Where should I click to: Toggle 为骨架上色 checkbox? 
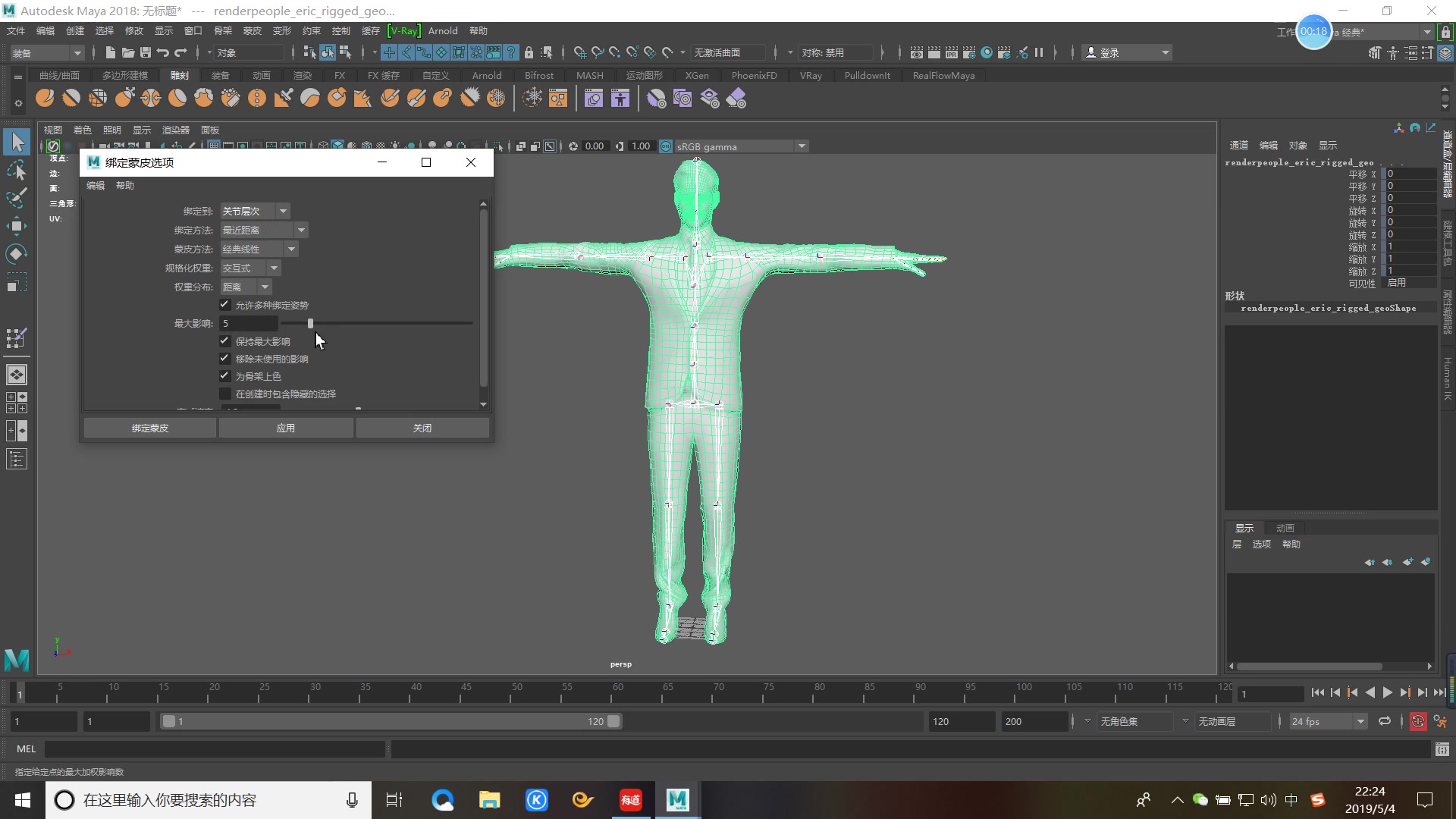pos(225,375)
